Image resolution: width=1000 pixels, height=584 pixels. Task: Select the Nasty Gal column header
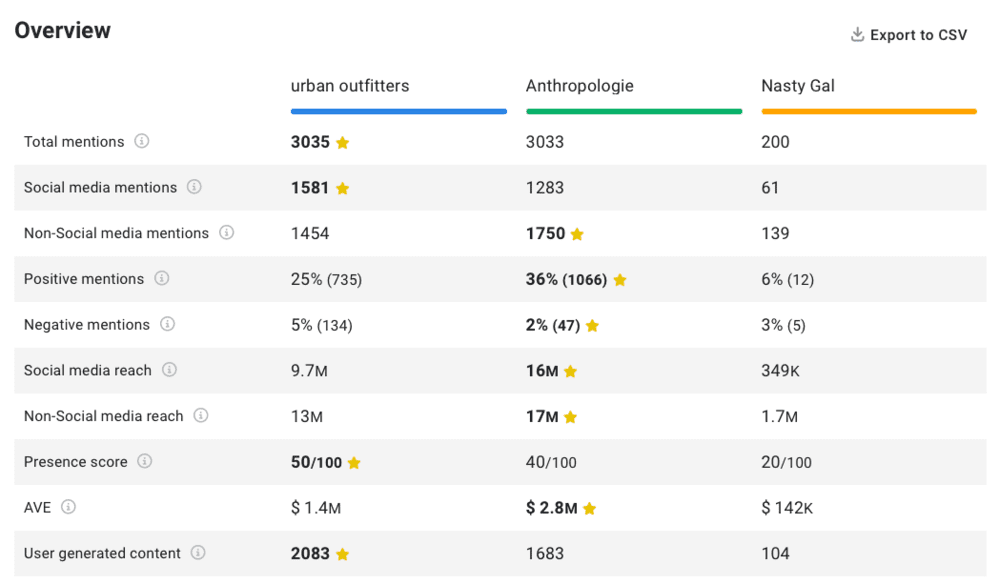click(798, 86)
